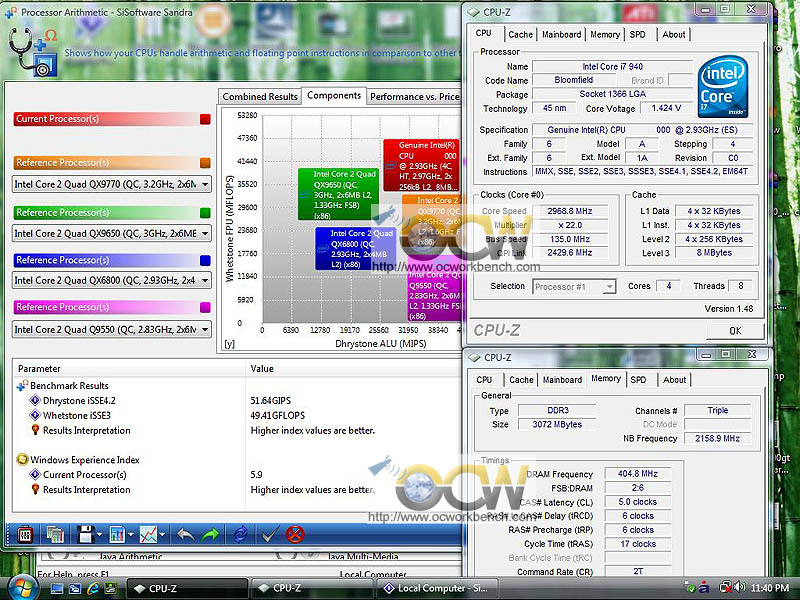This screenshot has width=800, height=600.
Task: Click Local Computer Sandra taskbar button
Action: tap(437, 588)
